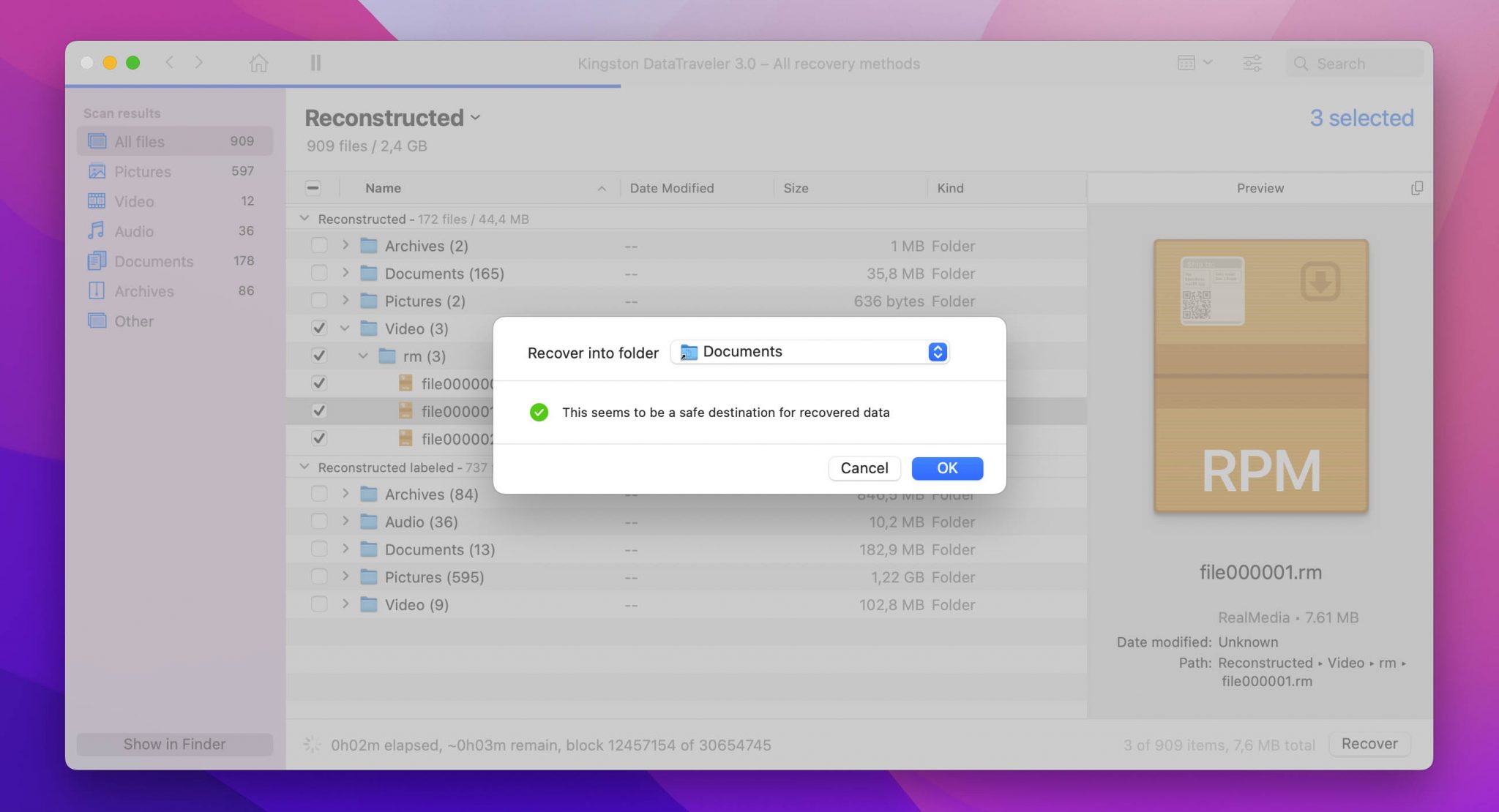Toggle checkbox for Video (3) folder
The height and width of the screenshot is (812, 1499).
coord(318,328)
